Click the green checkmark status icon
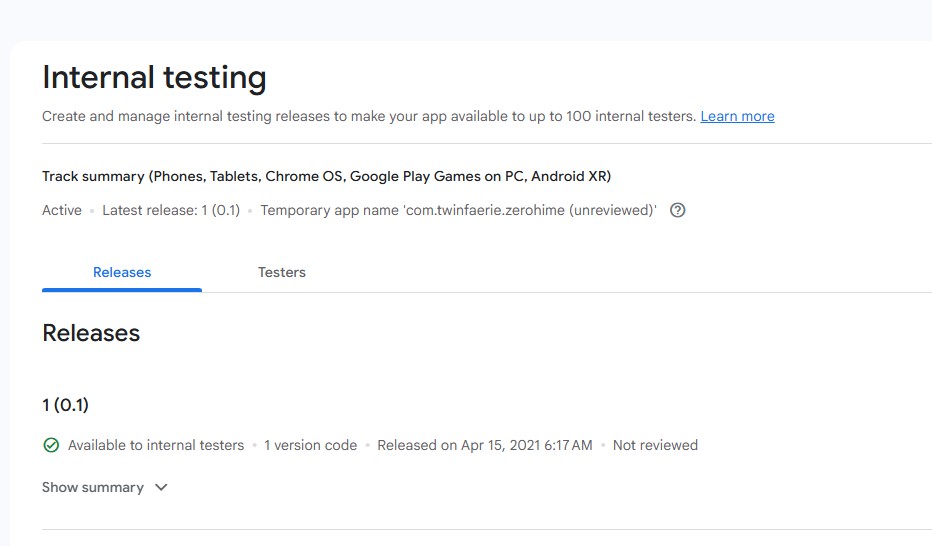Image resolution: width=932 pixels, height=546 pixels. coord(51,445)
